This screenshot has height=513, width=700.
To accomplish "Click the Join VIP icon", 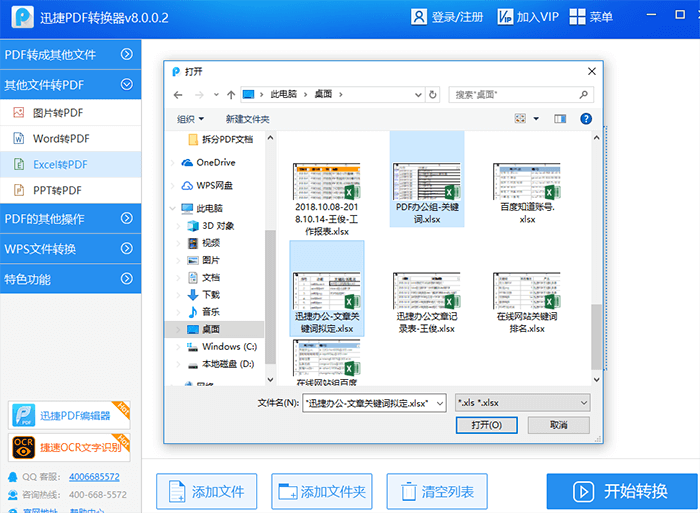I will [x=505, y=17].
